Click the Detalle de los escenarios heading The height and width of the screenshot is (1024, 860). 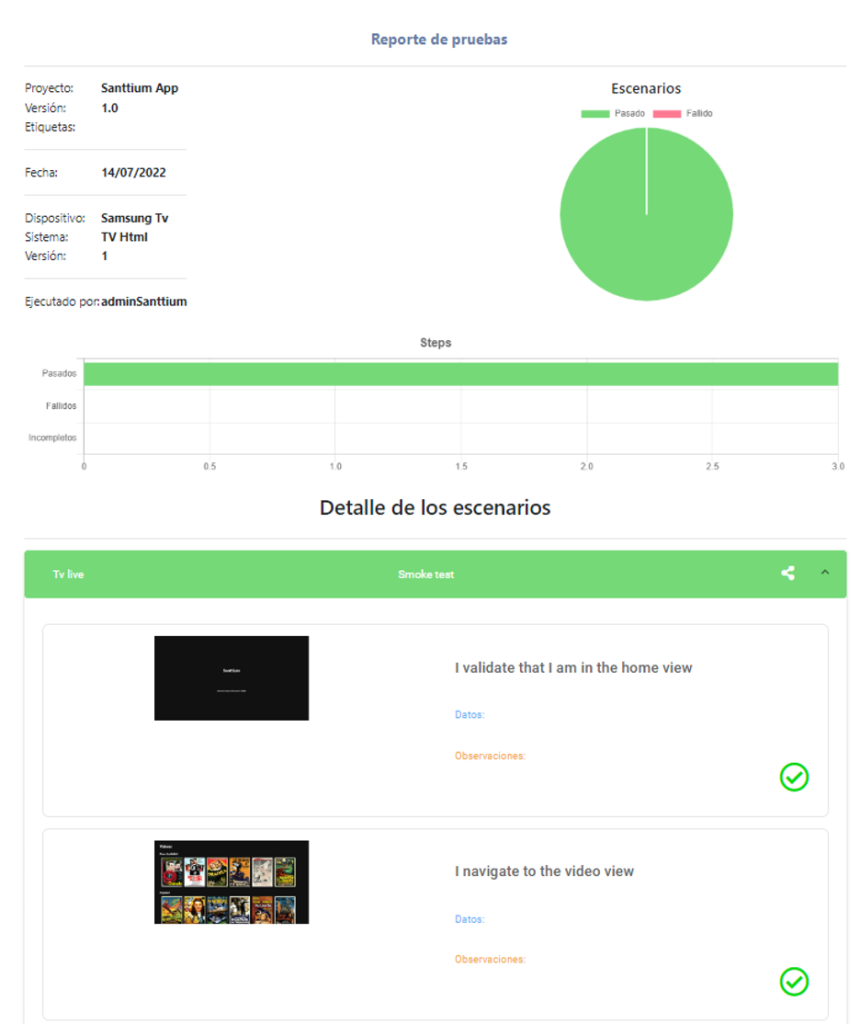[435, 507]
